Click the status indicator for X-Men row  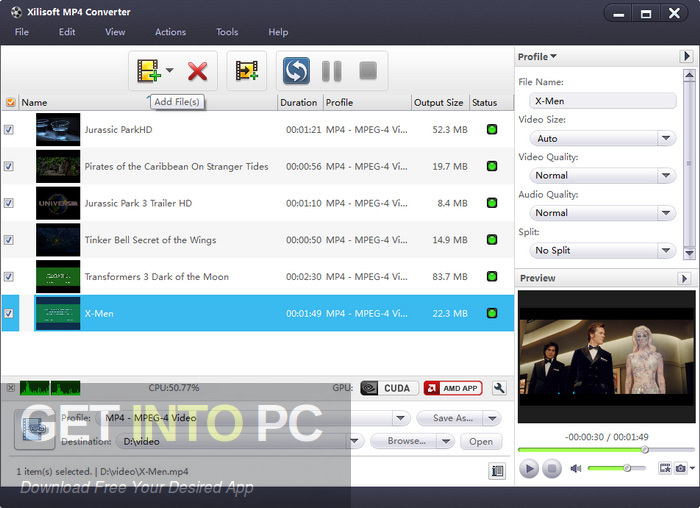pyautogui.click(x=492, y=313)
